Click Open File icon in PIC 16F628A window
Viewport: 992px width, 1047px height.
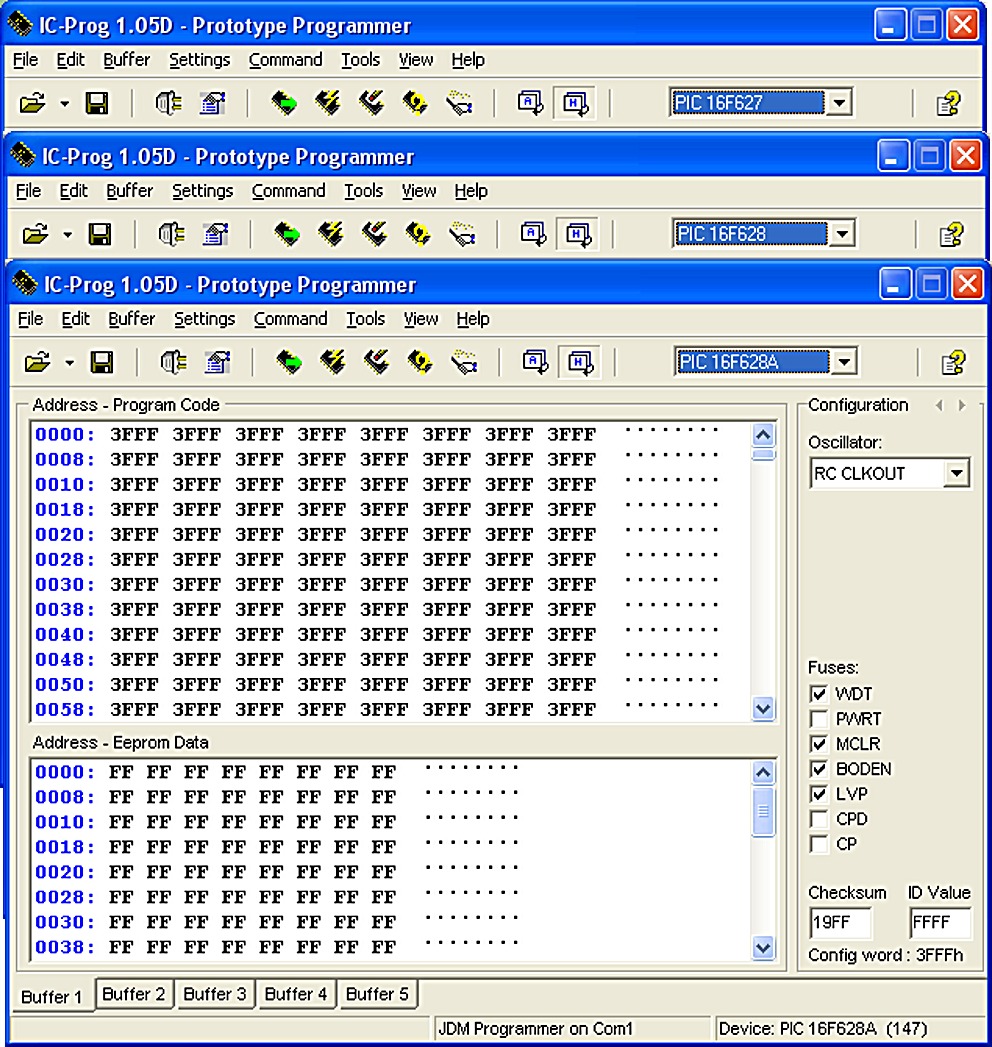(x=37, y=363)
